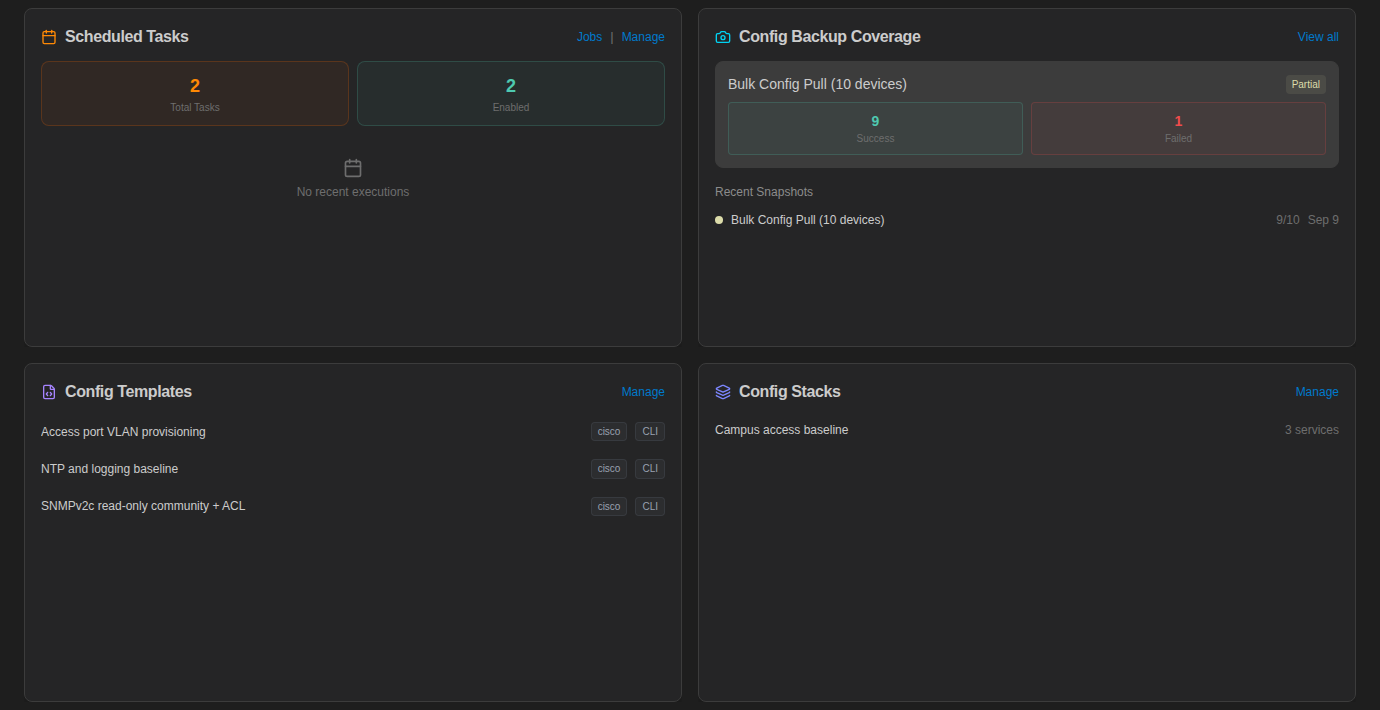Click the Sep 9 snapshot date
1380x710 pixels.
click(1323, 220)
